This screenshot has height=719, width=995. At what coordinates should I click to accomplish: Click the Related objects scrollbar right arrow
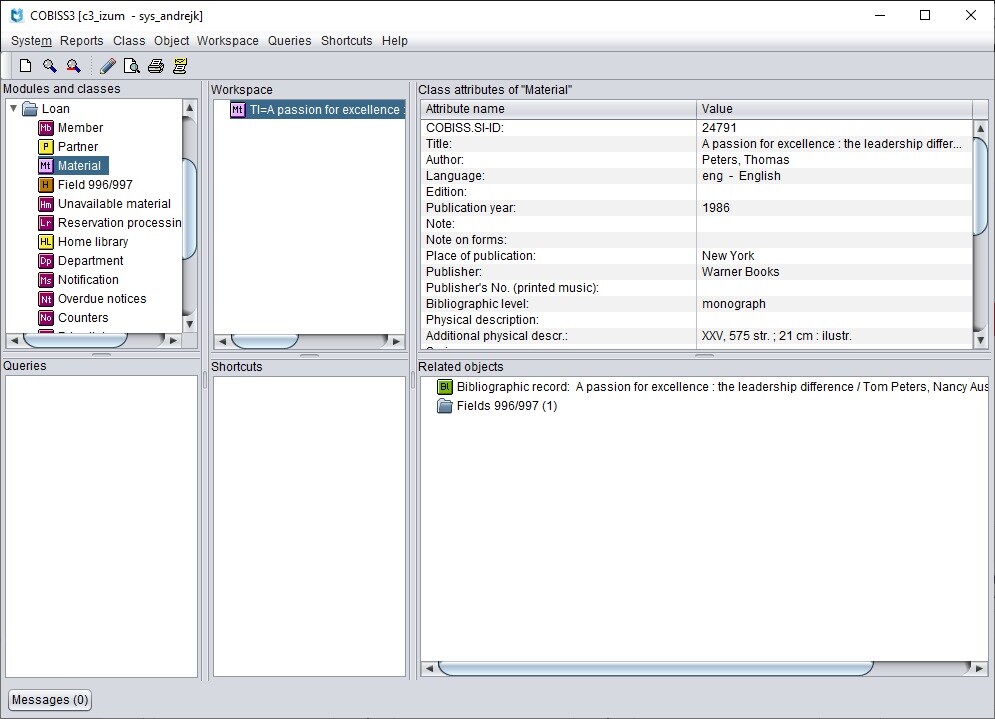point(979,668)
